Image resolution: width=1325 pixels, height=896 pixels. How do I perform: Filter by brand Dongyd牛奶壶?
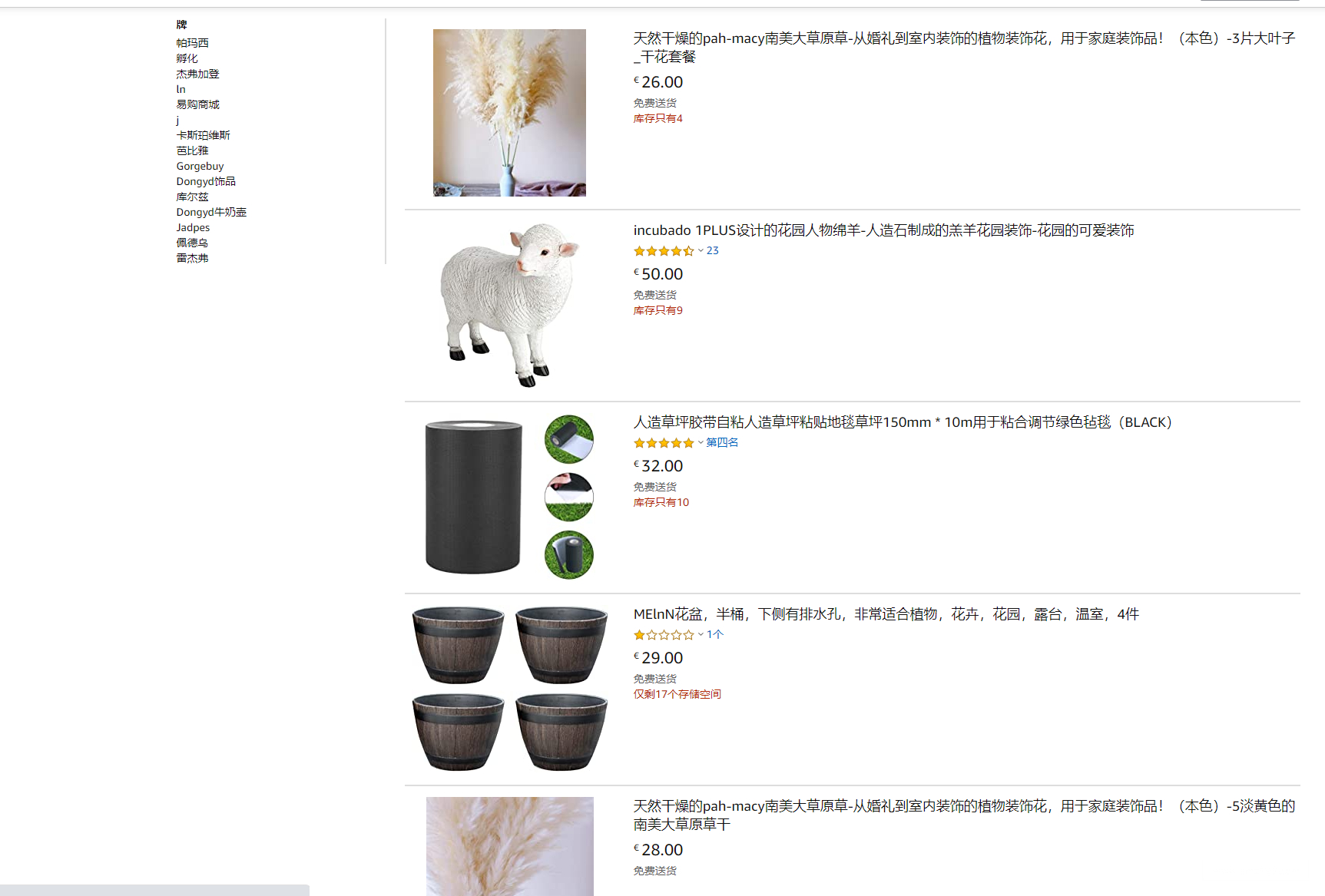click(211, 212)
